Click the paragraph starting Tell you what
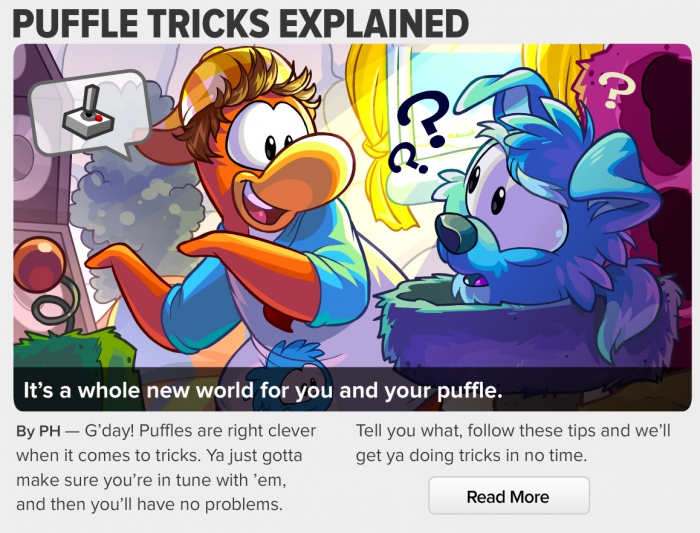This screenshot has width=700, height=533. 513,443
